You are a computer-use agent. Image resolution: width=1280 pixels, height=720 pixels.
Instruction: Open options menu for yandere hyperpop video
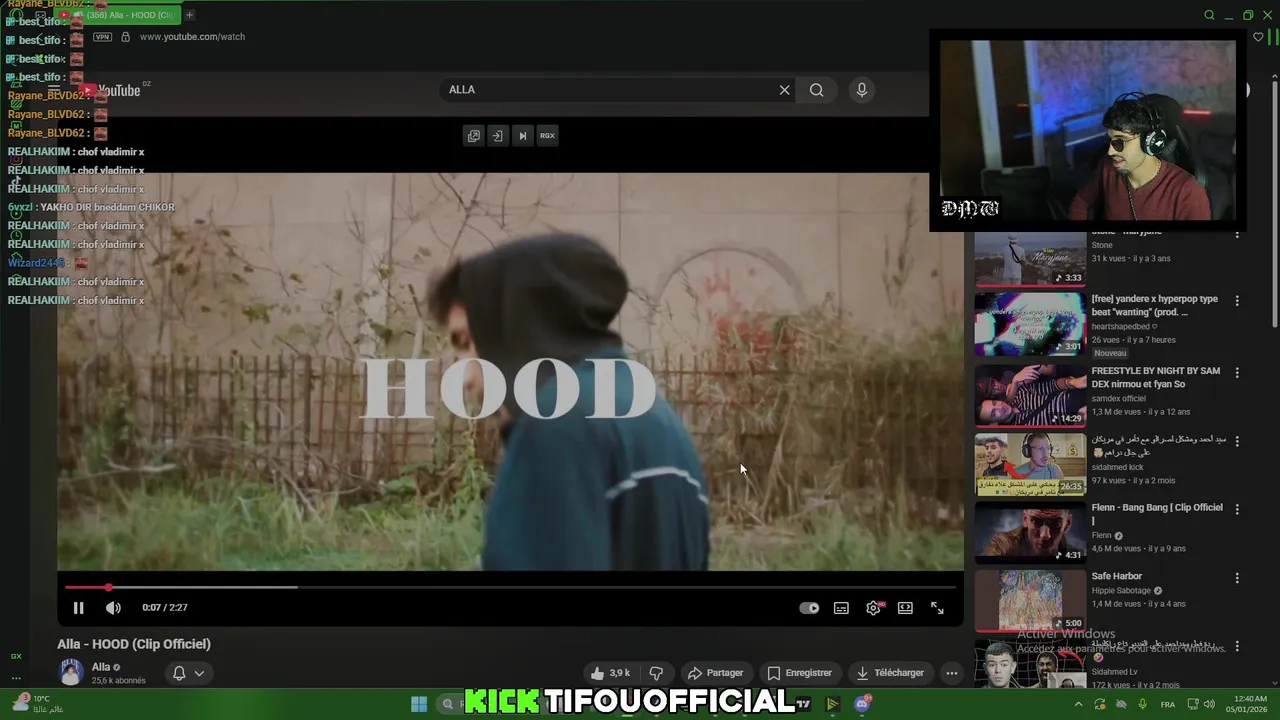point(1237,301)
